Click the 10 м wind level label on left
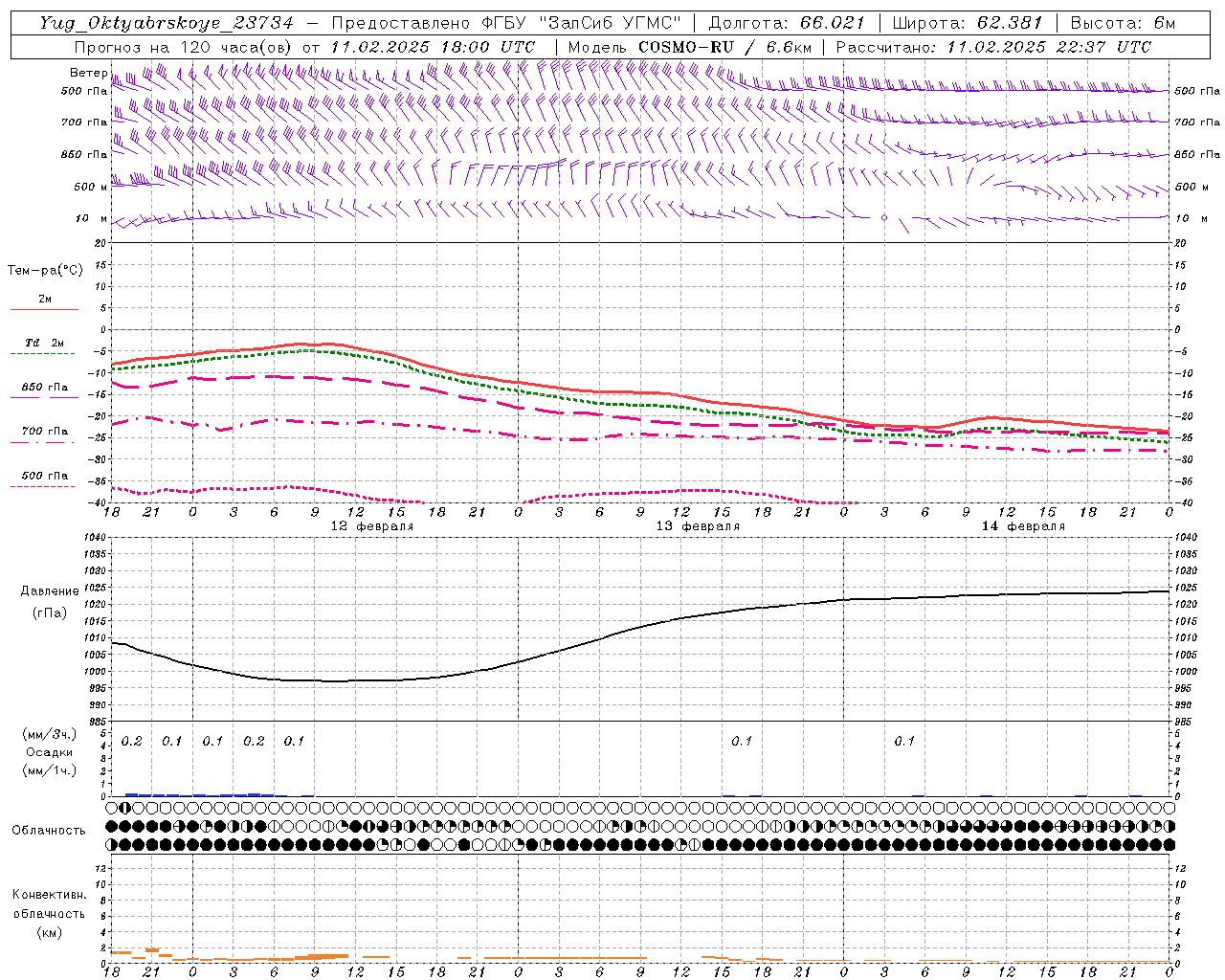This screenshot has width=1225, height=980. point(91,218)
